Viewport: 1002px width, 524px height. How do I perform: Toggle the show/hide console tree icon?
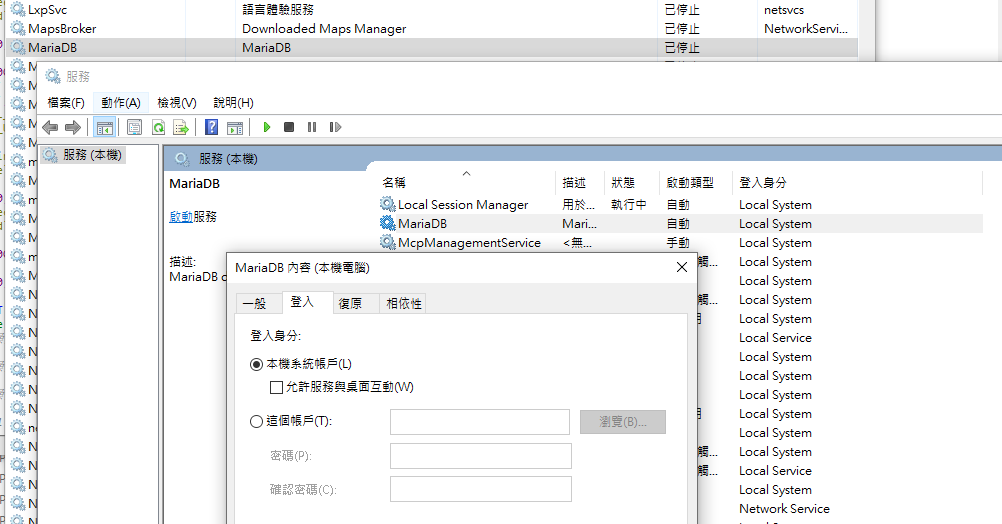coord(105,127)
